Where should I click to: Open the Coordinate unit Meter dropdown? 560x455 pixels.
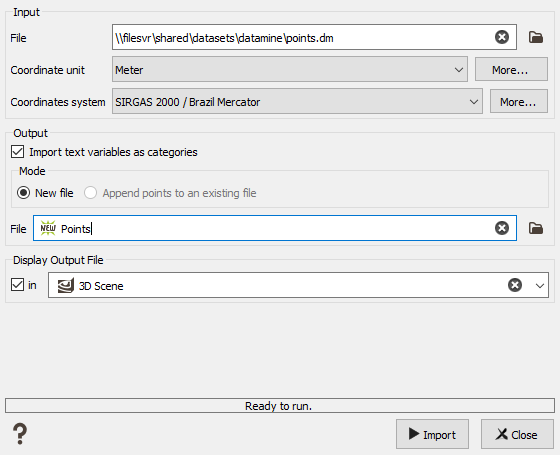point(290,69)
